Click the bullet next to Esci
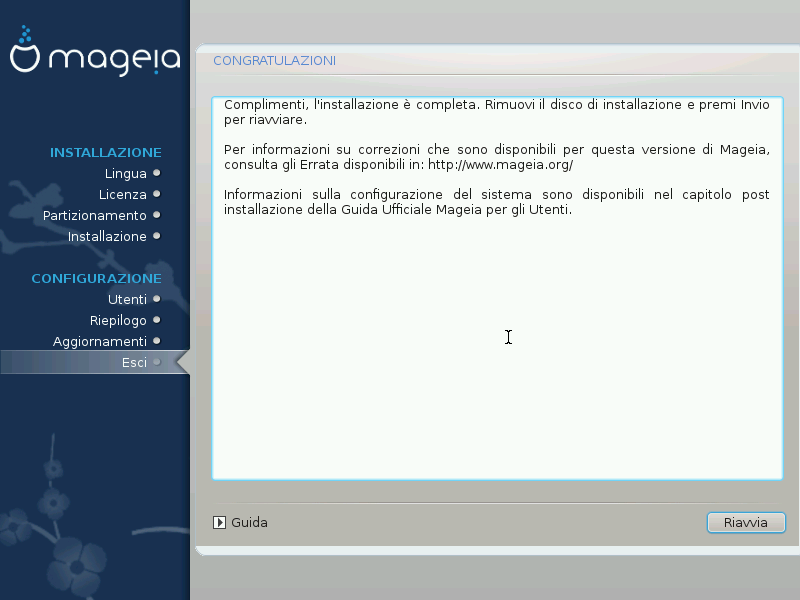Viewport: 800px width, 600px height. [157, 362]
